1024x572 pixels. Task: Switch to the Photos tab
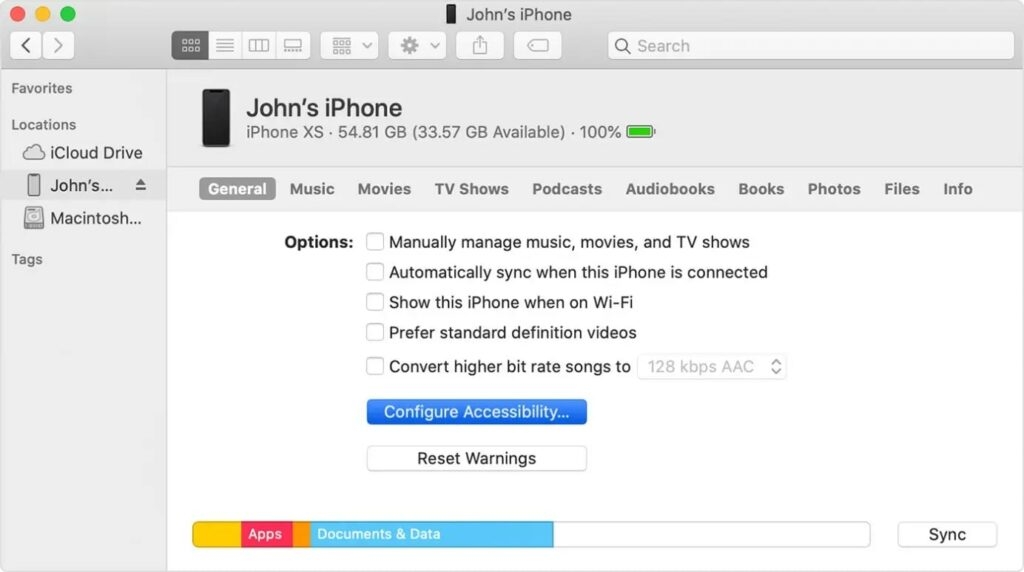834,189
